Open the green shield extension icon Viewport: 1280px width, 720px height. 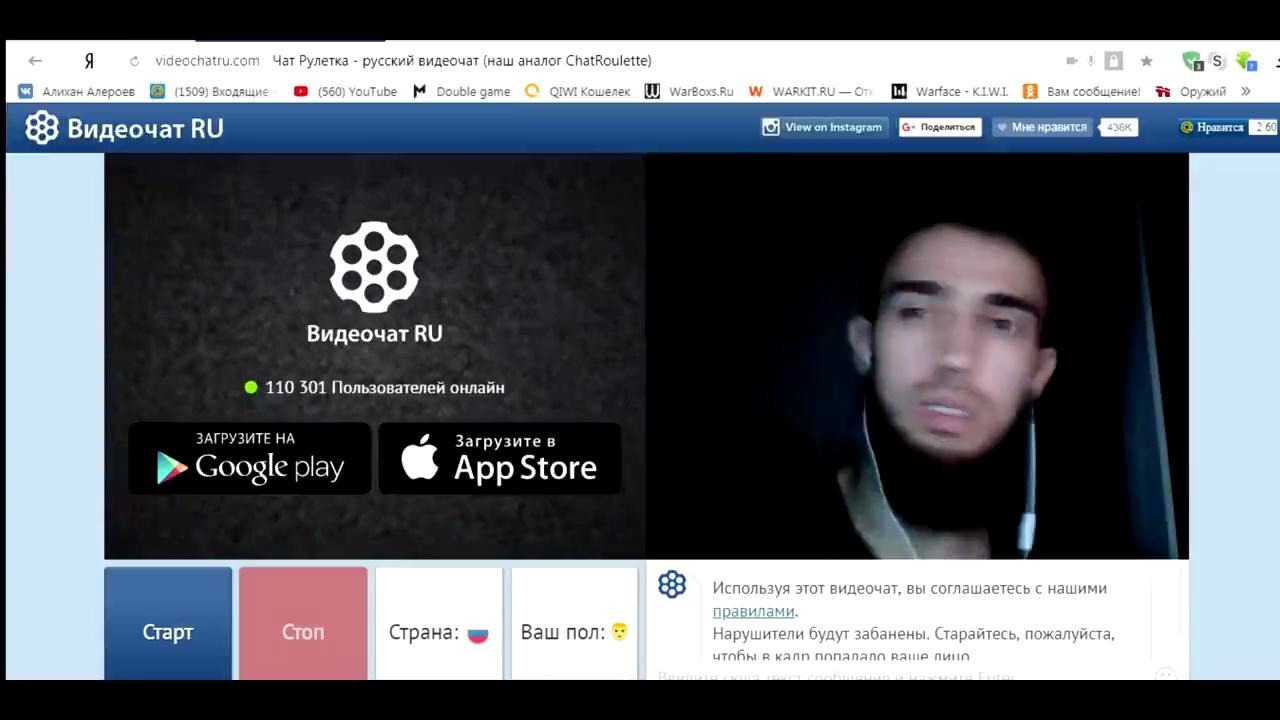1191,61
